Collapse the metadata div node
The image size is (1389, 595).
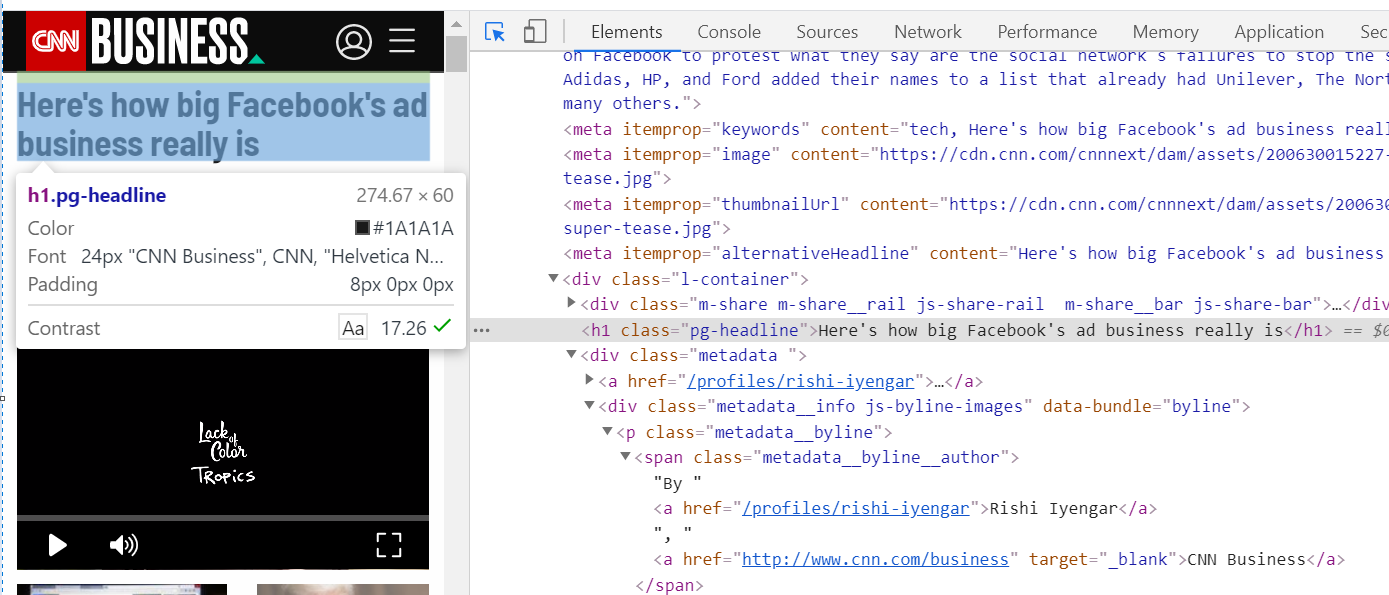[x=571, y=355]
